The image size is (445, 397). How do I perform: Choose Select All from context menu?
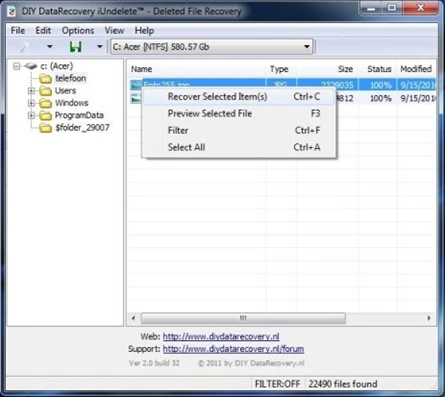(x=239, y=147)
